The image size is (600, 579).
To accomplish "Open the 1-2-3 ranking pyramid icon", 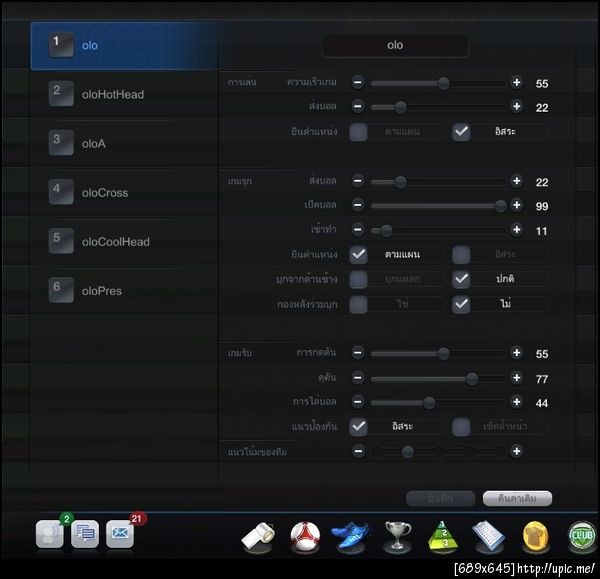I will (x=443, y=537).
